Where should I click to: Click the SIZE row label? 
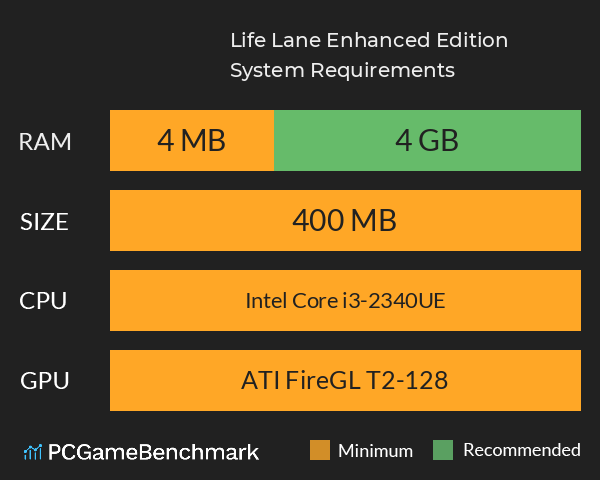(x=45, y=221)
